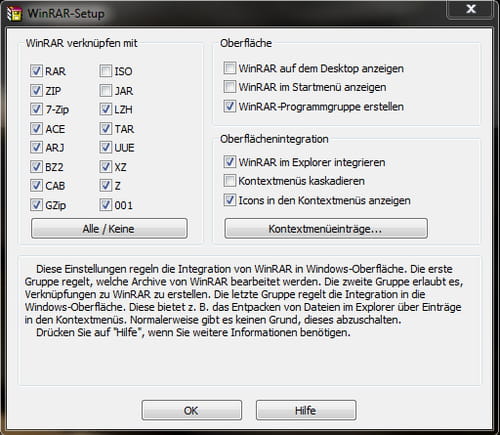Disable the CAB file association
This screenshot has width=500, height=435.
(36, 185)
